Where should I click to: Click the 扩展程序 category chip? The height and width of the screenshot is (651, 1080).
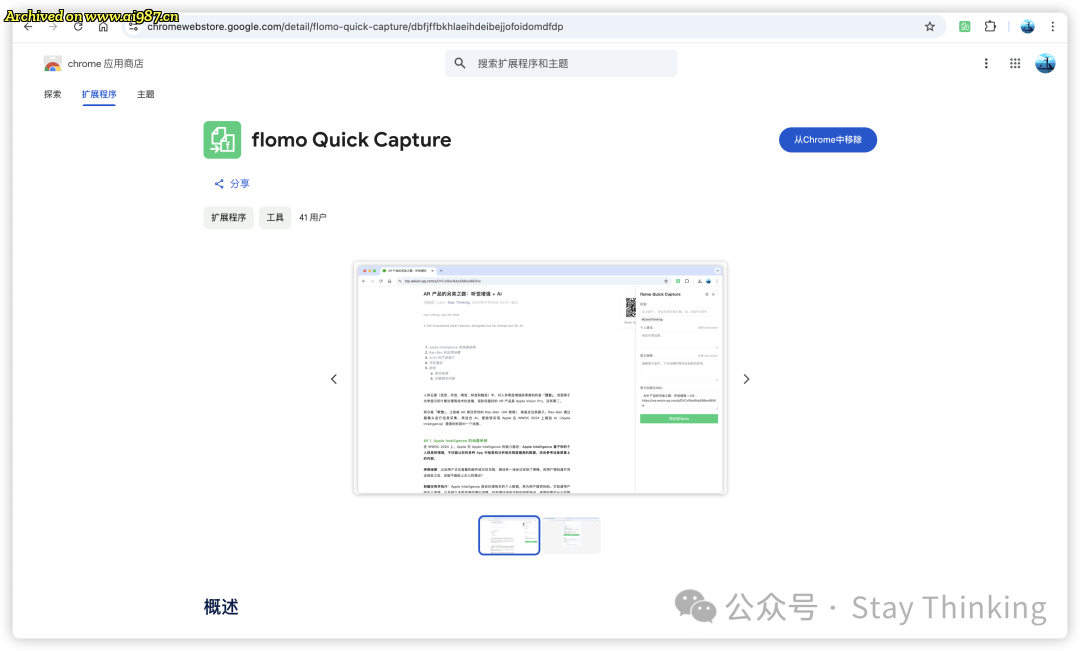[228, 218]
